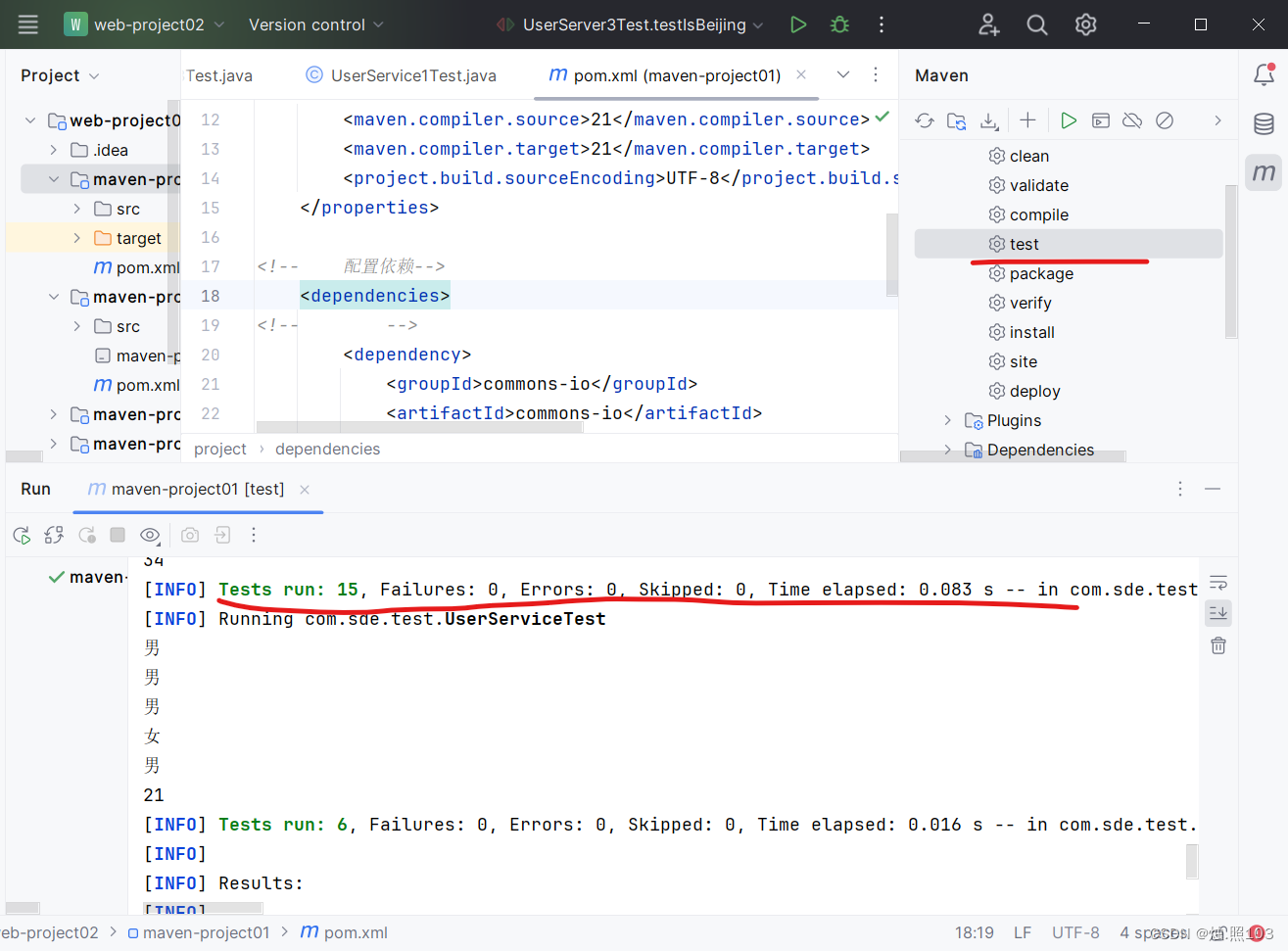Enable soft-wrap in the Run console
The image size is (1288, 951).
[1217, 582]
